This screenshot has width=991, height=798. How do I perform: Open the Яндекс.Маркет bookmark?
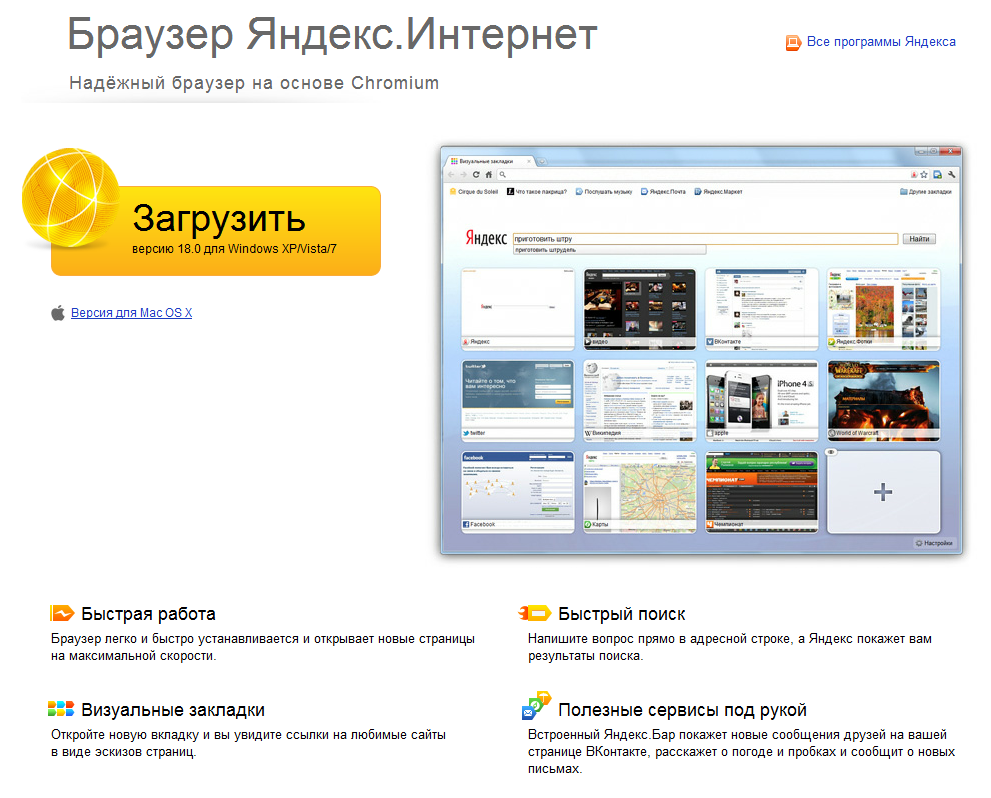click(x=719, y=191)
